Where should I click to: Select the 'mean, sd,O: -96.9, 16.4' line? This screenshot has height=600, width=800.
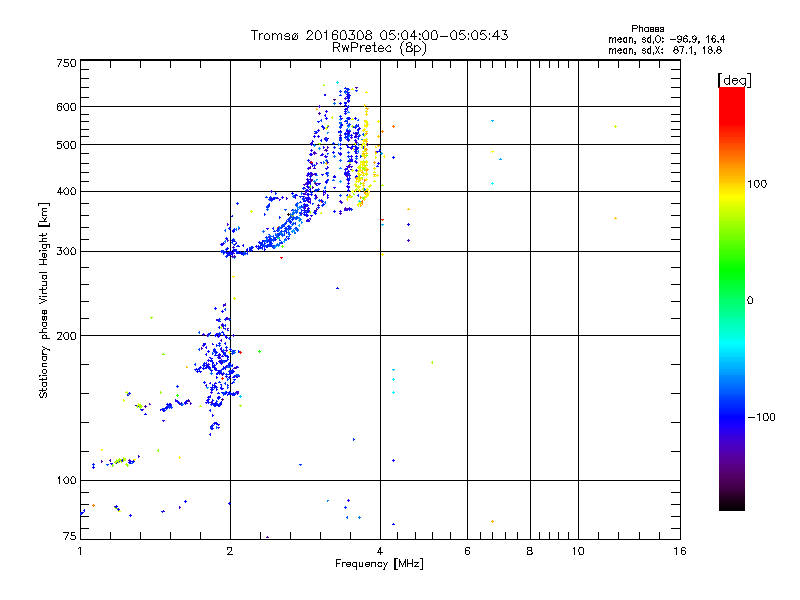pyautogui.click(x=666, y=39)
